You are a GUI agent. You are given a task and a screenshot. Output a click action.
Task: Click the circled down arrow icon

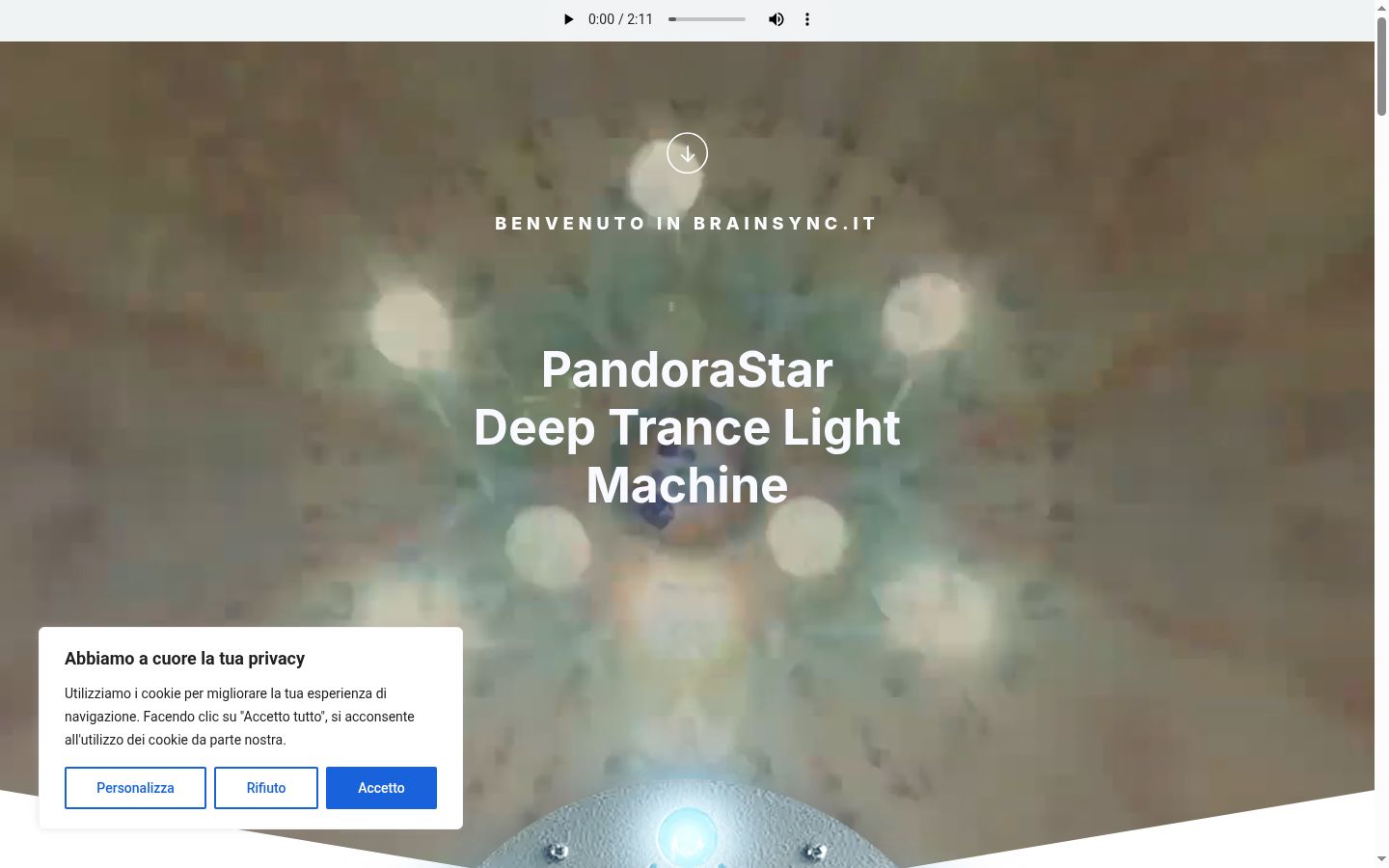point(687,152)
